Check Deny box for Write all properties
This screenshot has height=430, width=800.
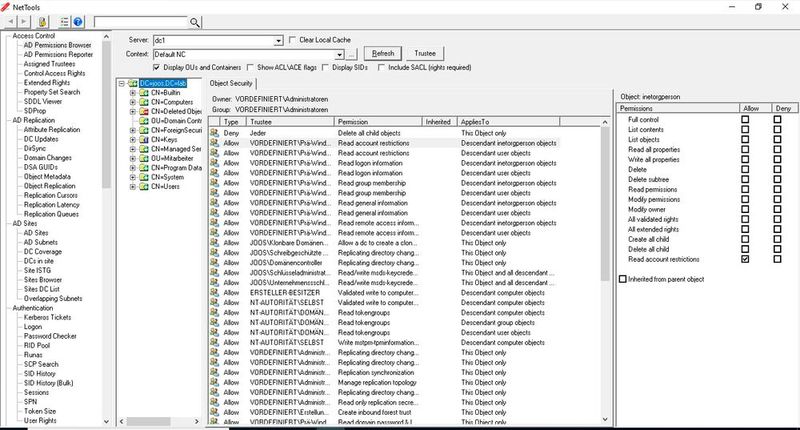coord(777,160)
